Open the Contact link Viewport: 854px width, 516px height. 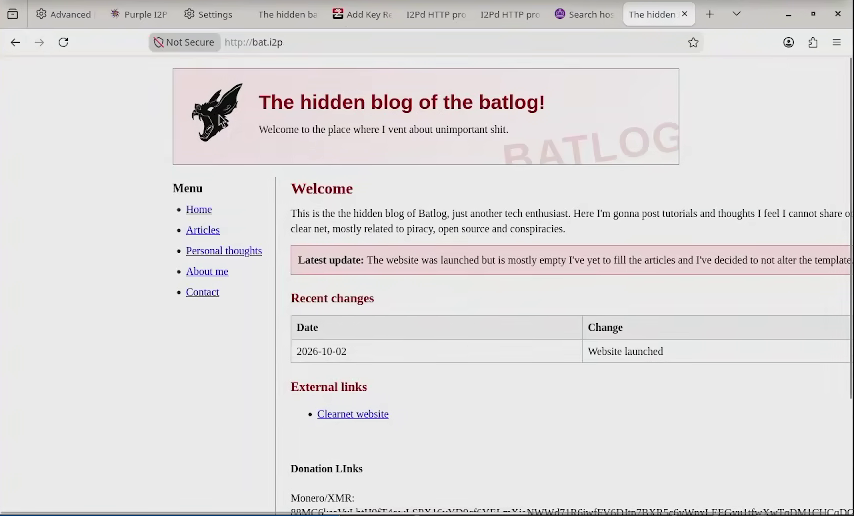click(202, 292)
